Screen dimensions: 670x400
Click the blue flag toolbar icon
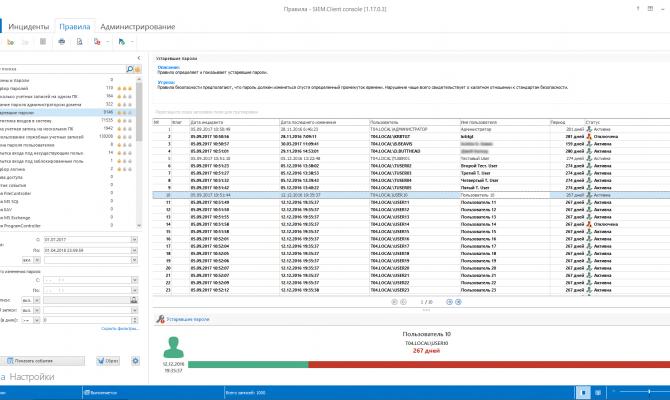[x=122, y=41]
